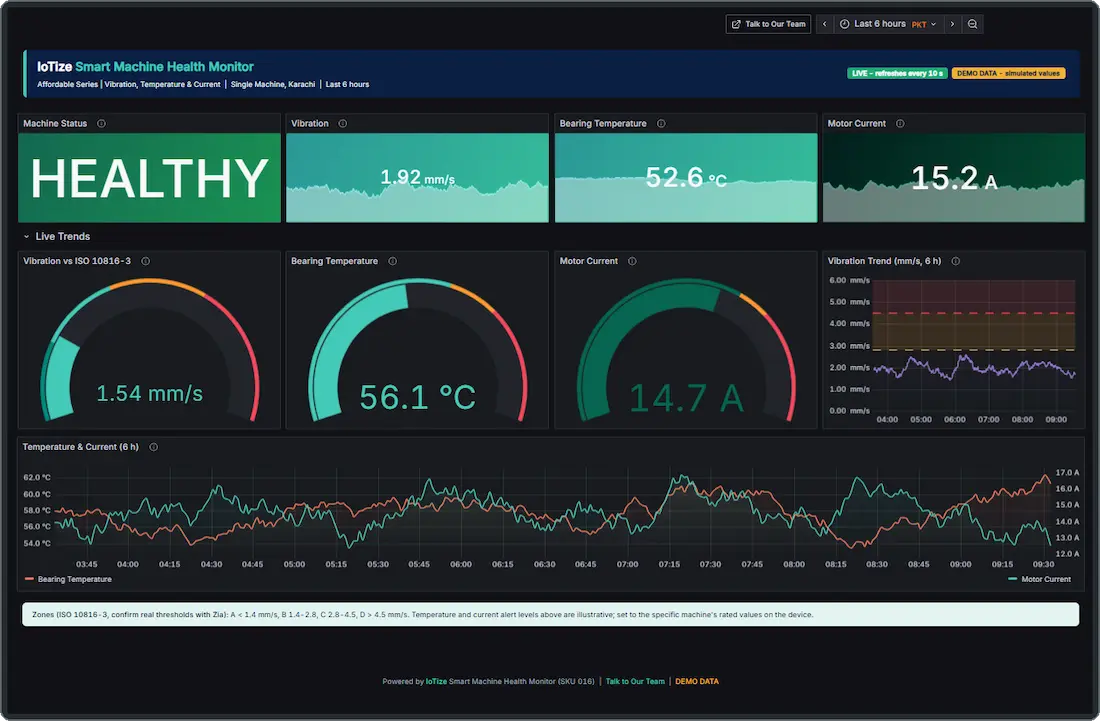Click the footer DEMO DATA link

(697, 681)
